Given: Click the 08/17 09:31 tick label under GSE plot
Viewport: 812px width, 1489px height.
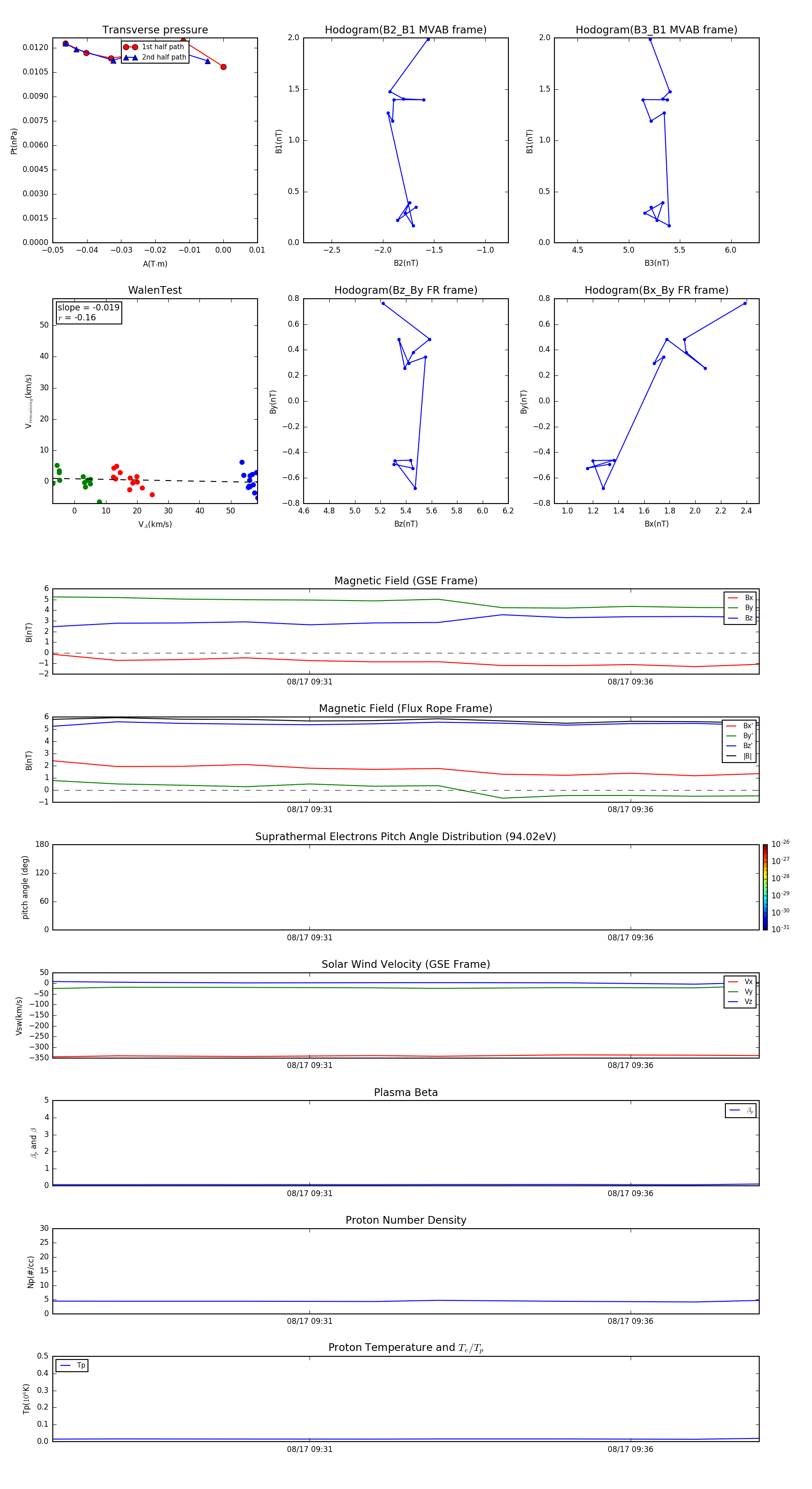Looking at the screenshot, I should 310,682.
